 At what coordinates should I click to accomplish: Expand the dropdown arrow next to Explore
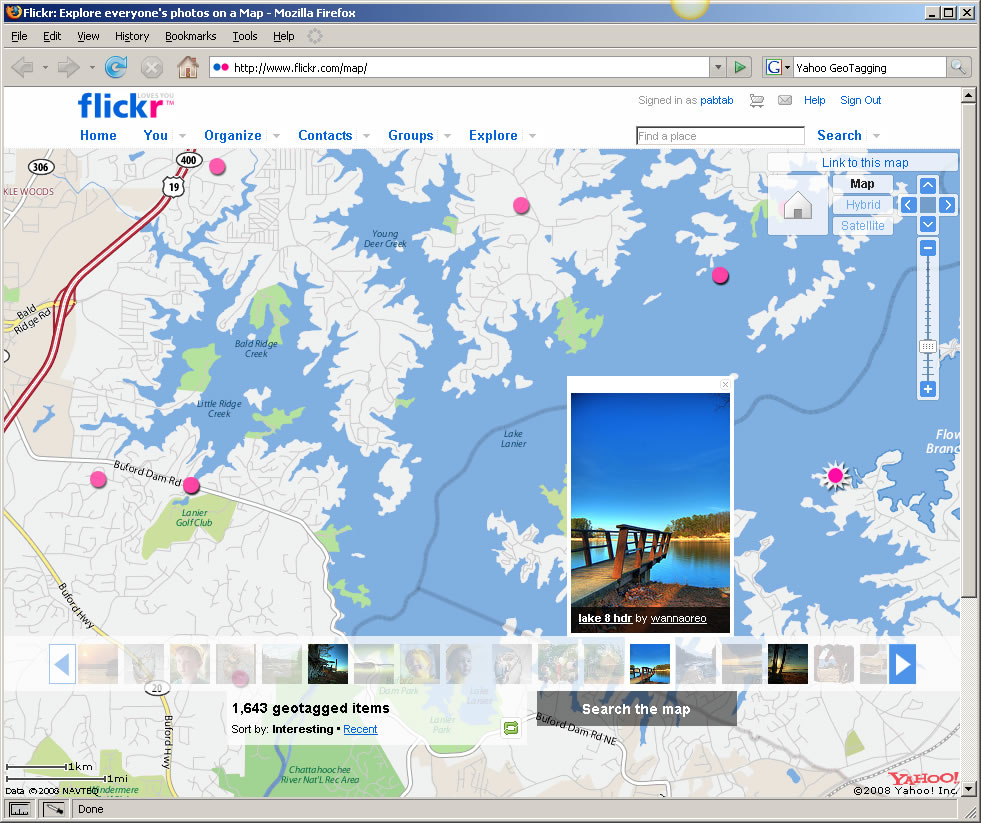532,136
